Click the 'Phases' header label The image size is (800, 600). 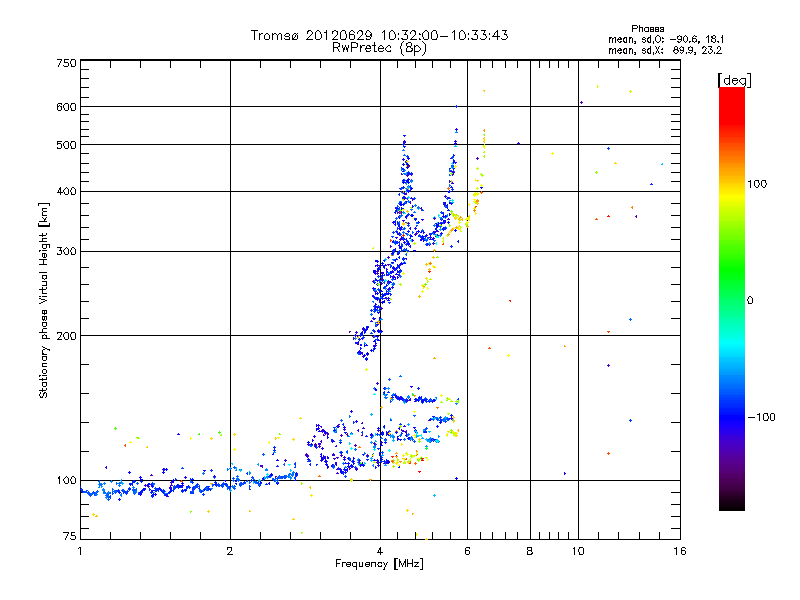pyautogui.click(x=647, y=29)
